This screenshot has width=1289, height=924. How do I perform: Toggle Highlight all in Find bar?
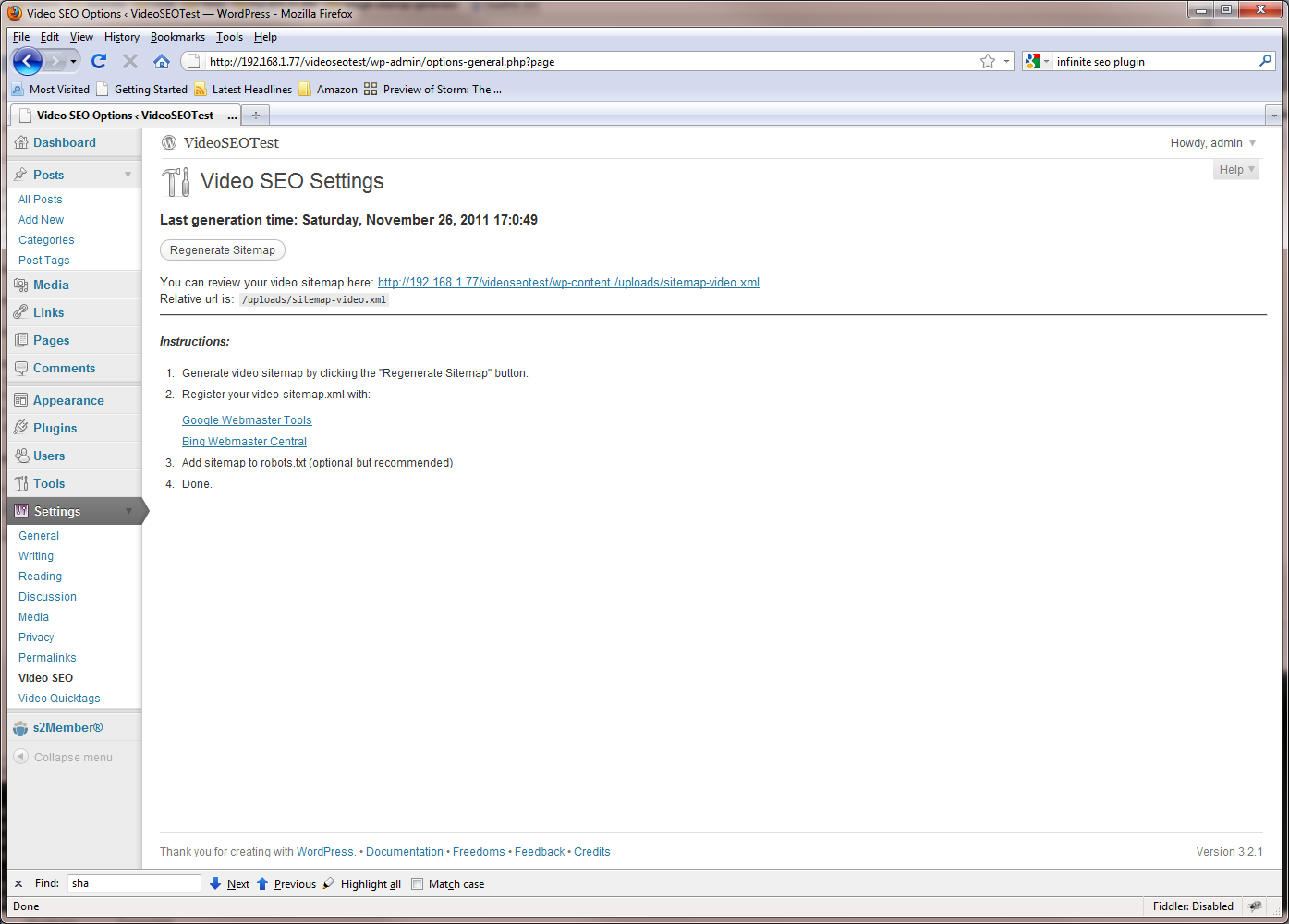coord(362,884)
